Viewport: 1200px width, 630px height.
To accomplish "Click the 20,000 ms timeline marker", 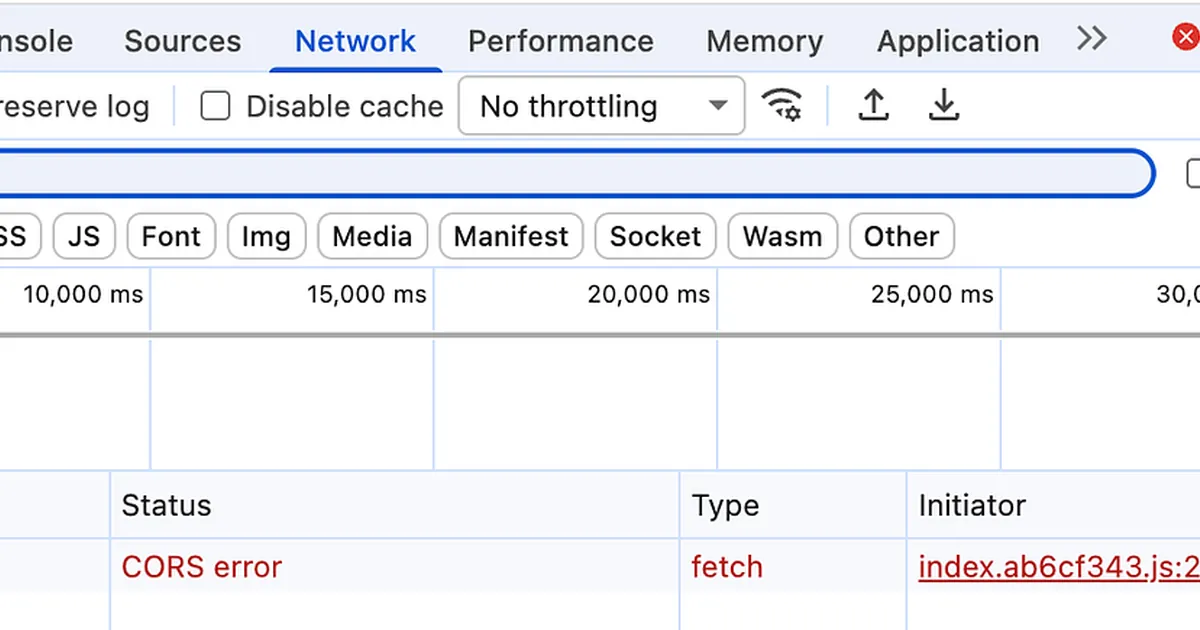I will [649, 294].
